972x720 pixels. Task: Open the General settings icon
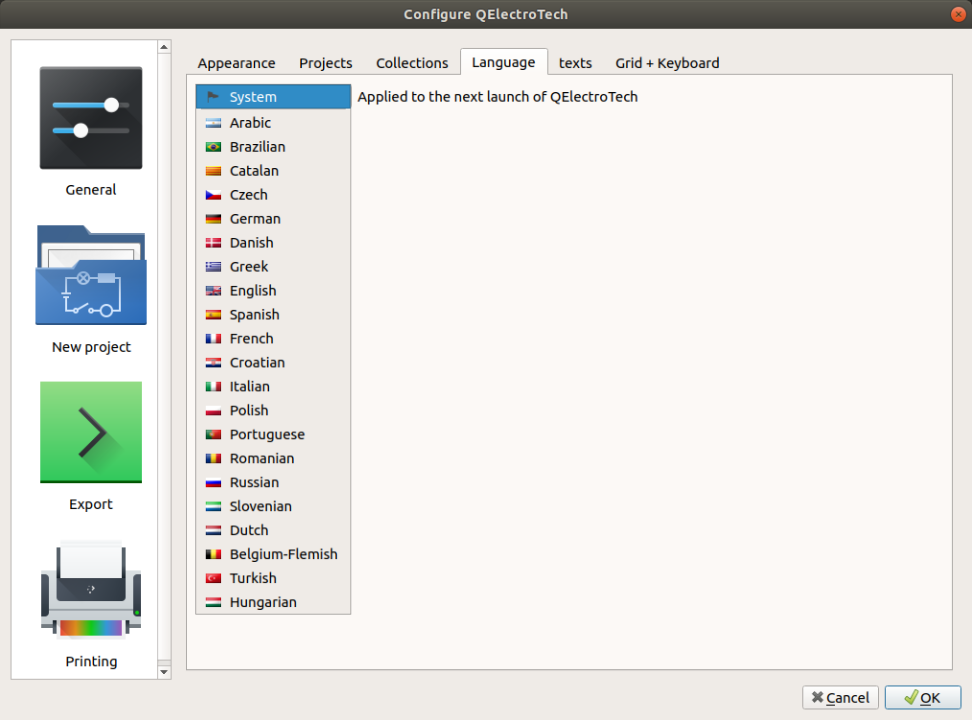coord(91,118)
